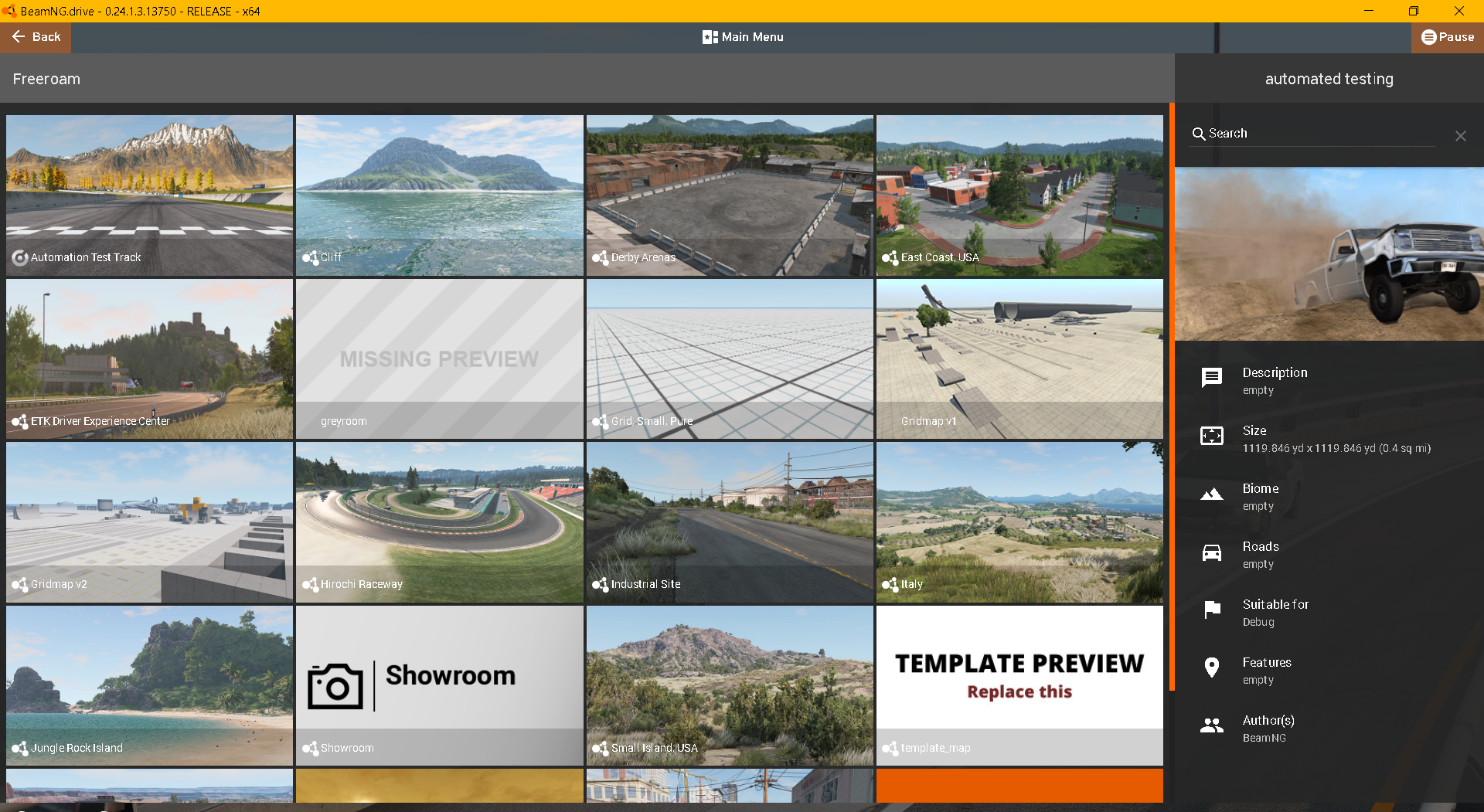Image resolution: width=1484 pixels, height=812 pixels.
Task: Click the spawn-points icon on Small Island, USA
Action: 601,748
